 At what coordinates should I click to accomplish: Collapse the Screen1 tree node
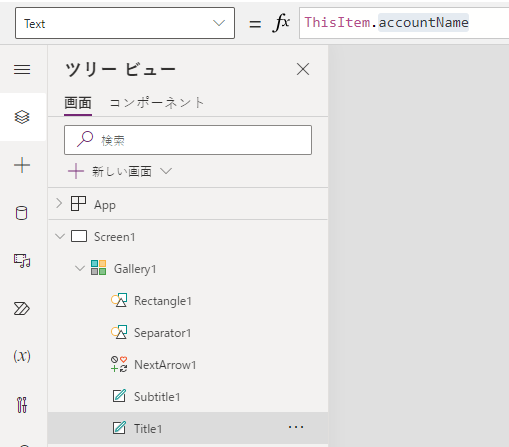60,236
